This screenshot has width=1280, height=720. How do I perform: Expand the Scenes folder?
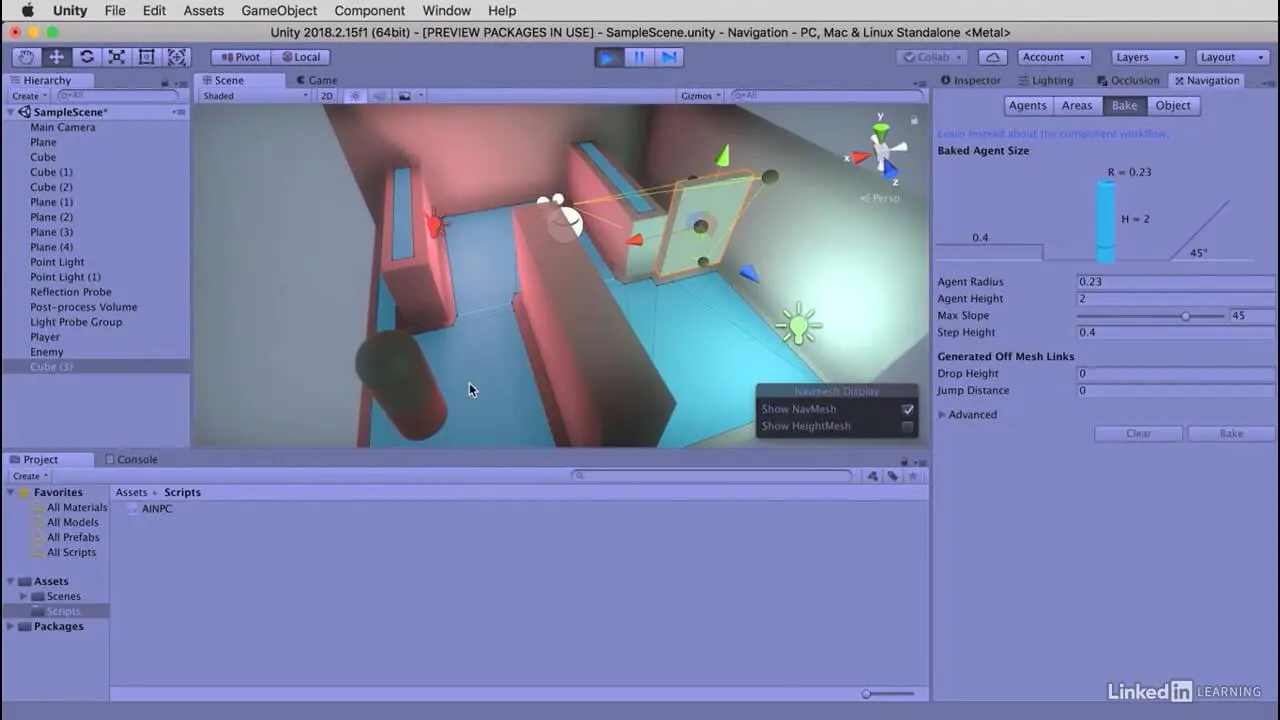click(x=24, y=597)
